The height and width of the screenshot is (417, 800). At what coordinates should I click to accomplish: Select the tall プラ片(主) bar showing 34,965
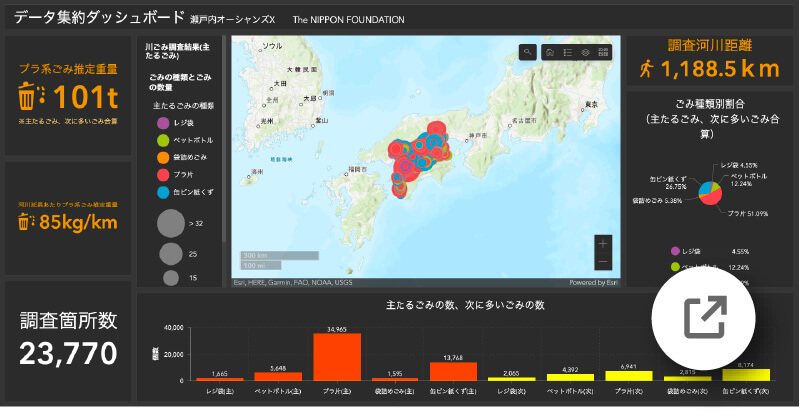pyautogui.click(x=337, y=356)
